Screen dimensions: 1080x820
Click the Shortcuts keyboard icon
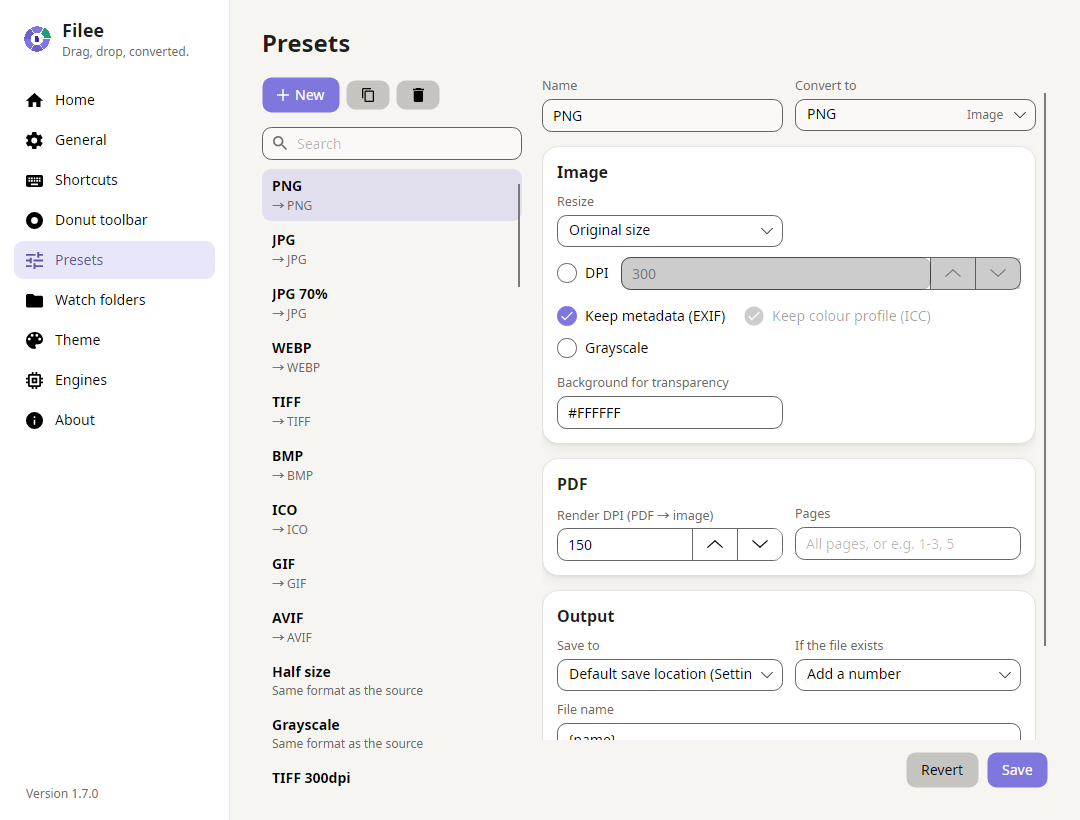point(34,180)
